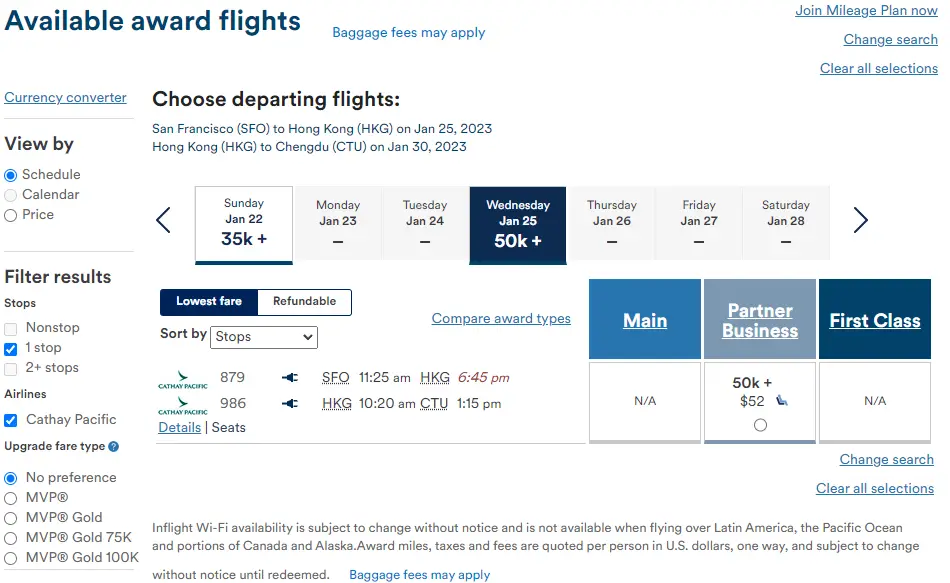Choose MVP Gold 75K upgrade preference

click(11, 538)
